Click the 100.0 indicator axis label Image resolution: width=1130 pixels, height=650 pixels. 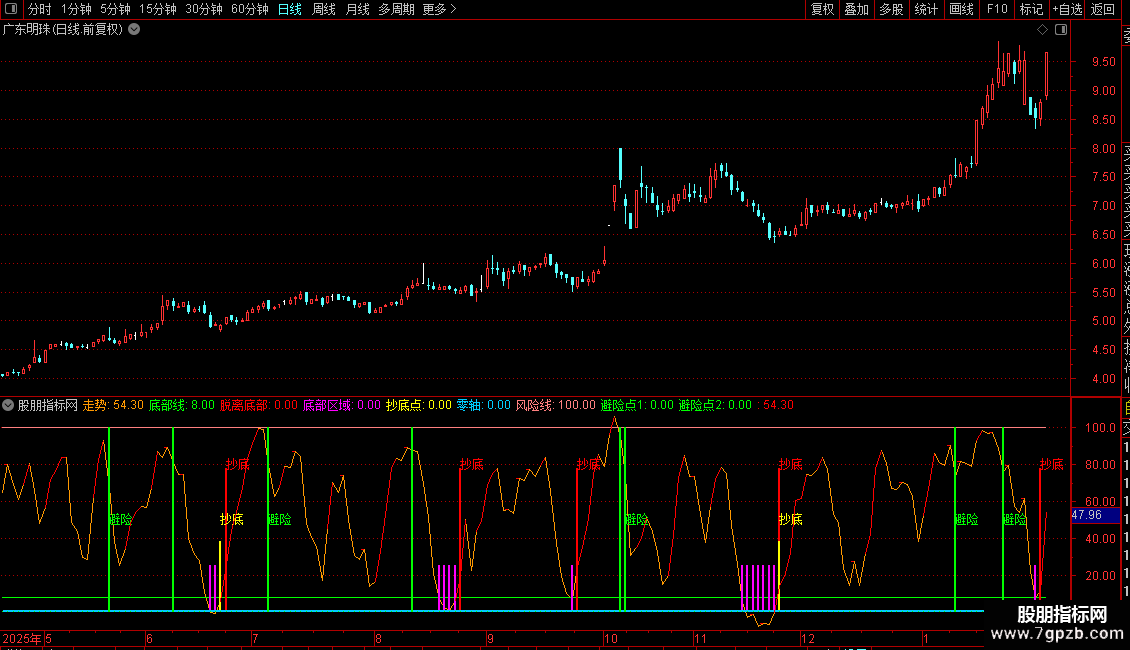(x=1101, y=427)
